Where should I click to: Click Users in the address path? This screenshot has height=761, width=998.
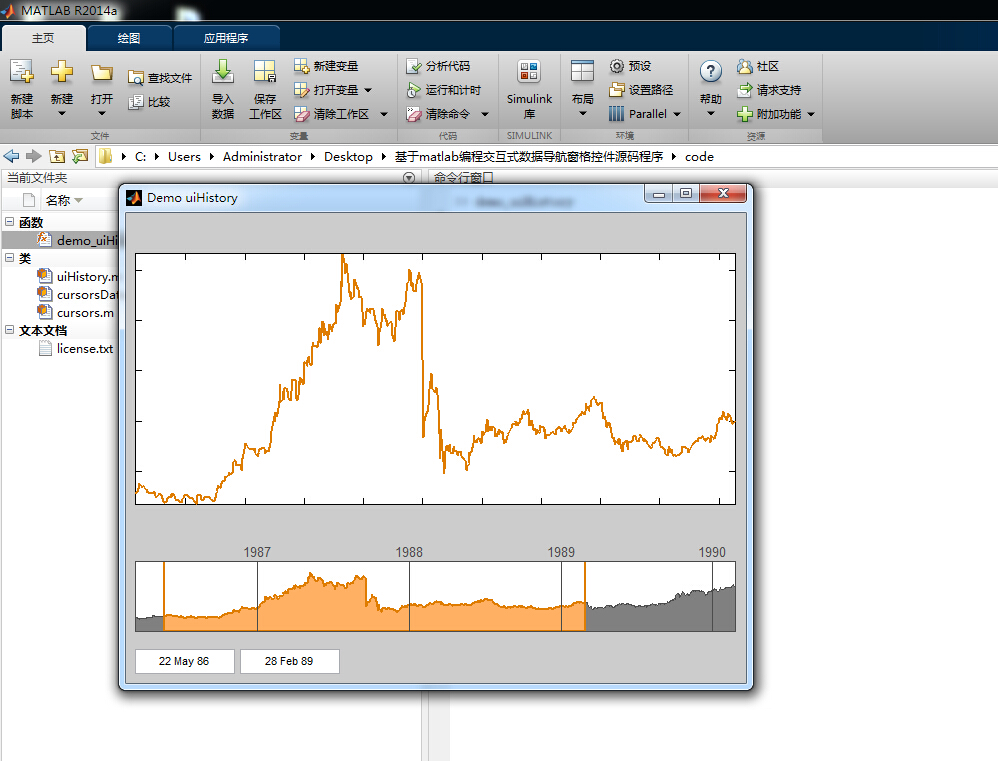[x=184, y=157]
